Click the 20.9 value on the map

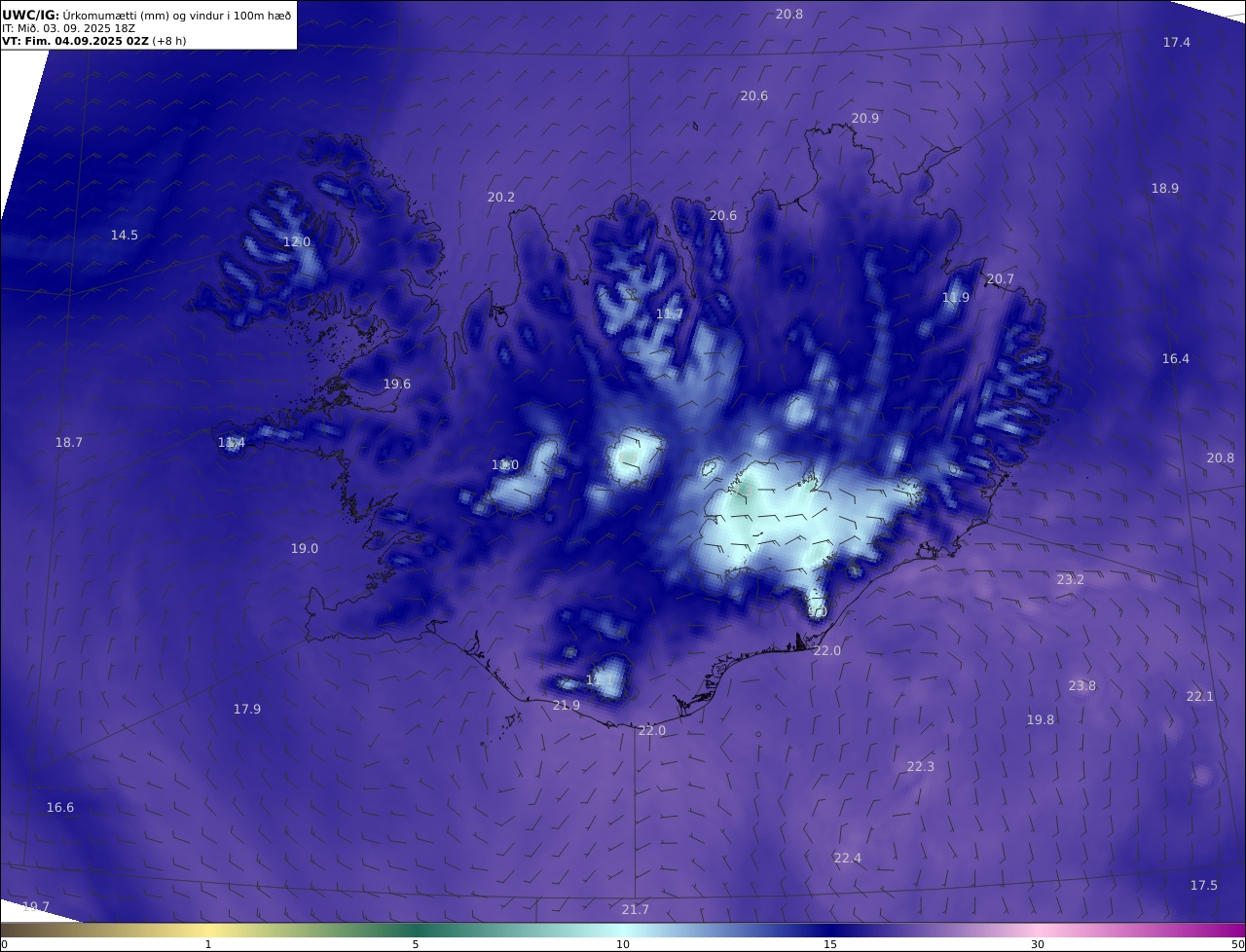865,118
